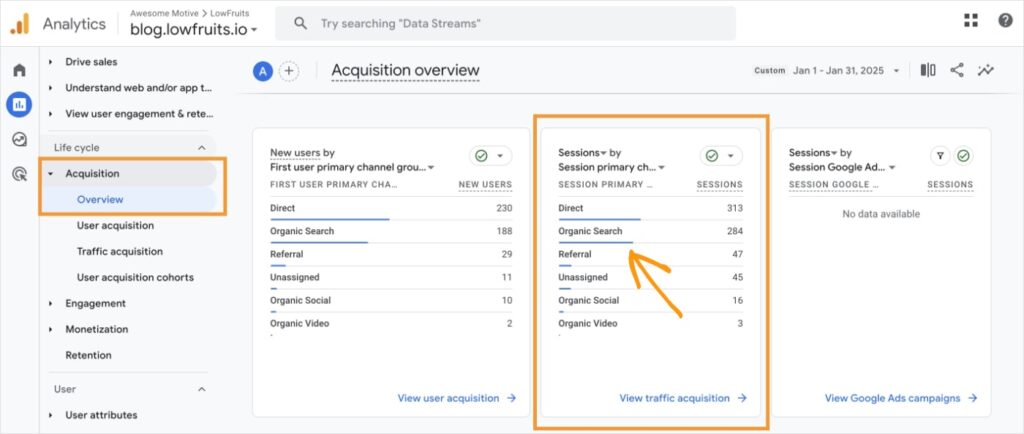
Task: Click the Google Analytics logo
Action: point(19,23)
